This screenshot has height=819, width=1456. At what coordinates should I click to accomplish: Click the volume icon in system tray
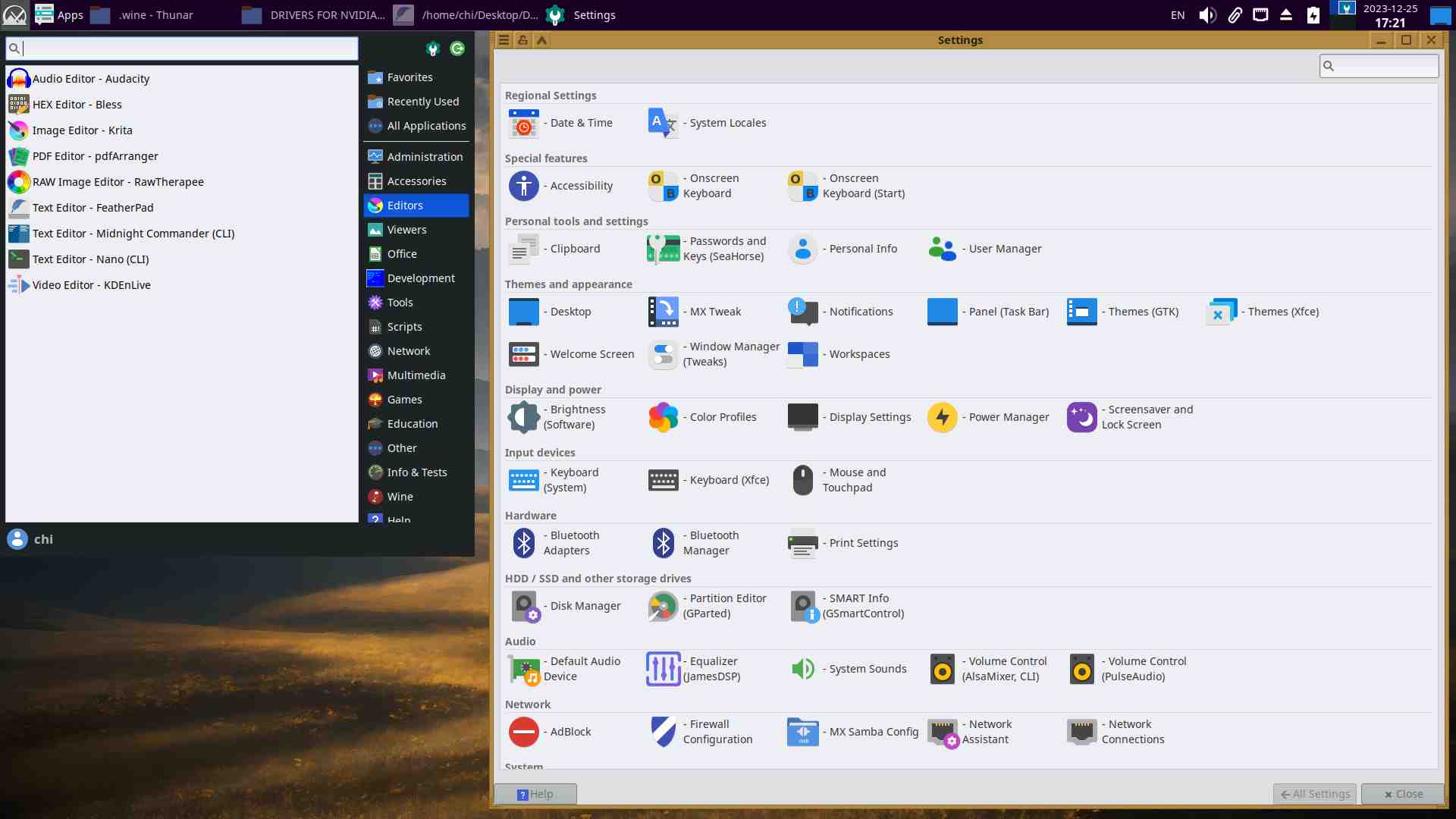pyautogui.click(x=1207, y=15)
